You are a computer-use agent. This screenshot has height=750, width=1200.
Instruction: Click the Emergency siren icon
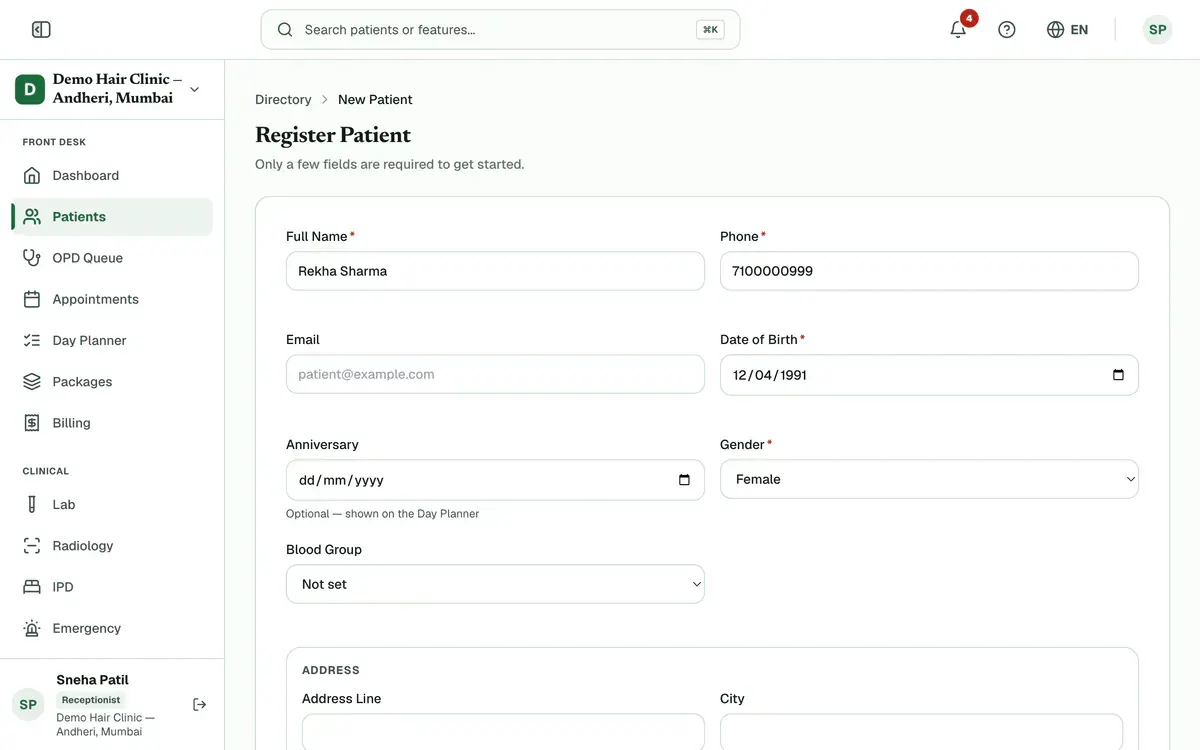coord(32,629)
